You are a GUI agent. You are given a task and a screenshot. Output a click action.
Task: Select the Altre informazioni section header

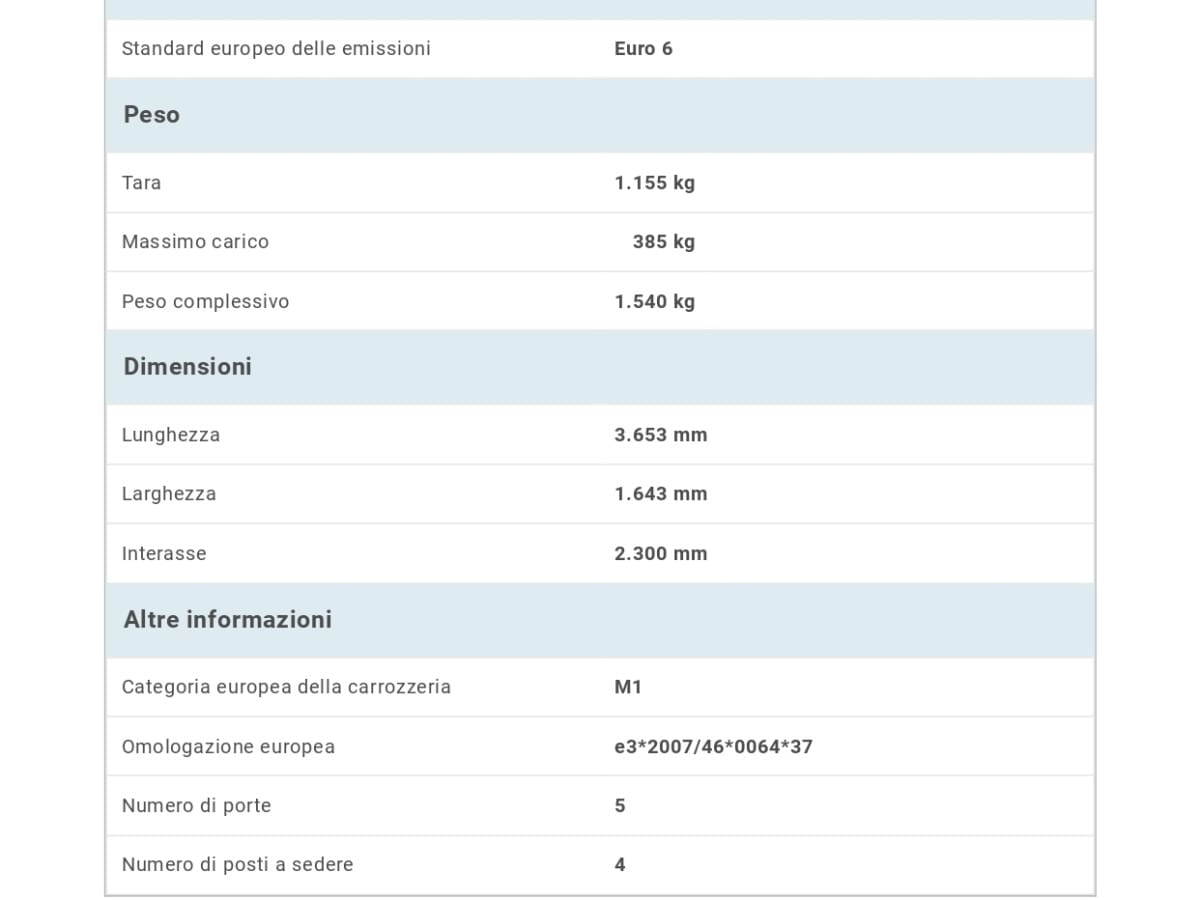tap(600, 620)
